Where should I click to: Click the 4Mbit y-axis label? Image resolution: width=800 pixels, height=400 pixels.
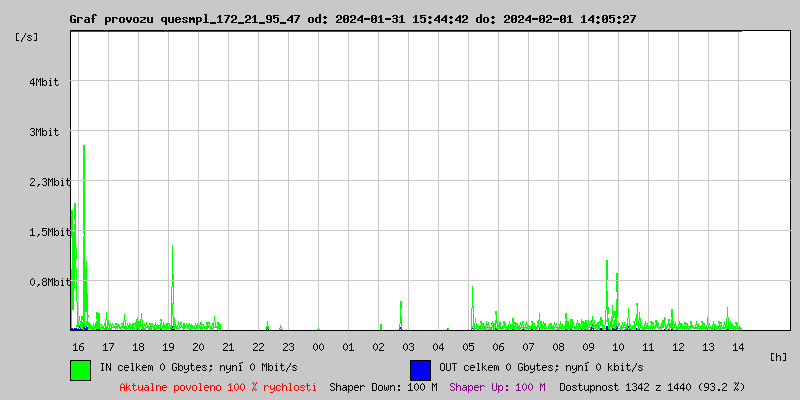[x=44, y=82]
